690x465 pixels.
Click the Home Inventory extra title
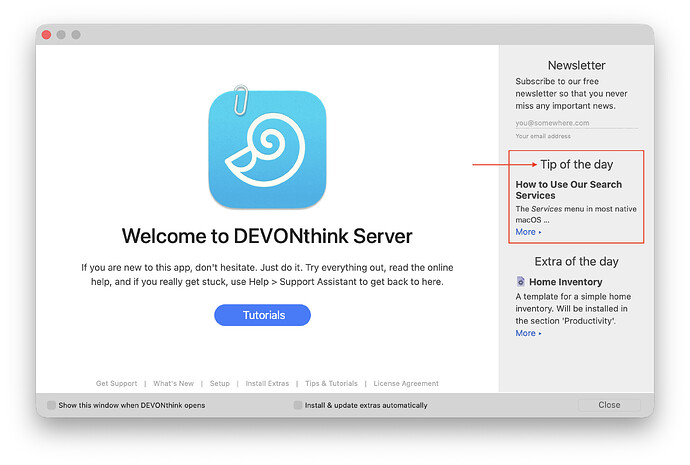coord(565,282)
